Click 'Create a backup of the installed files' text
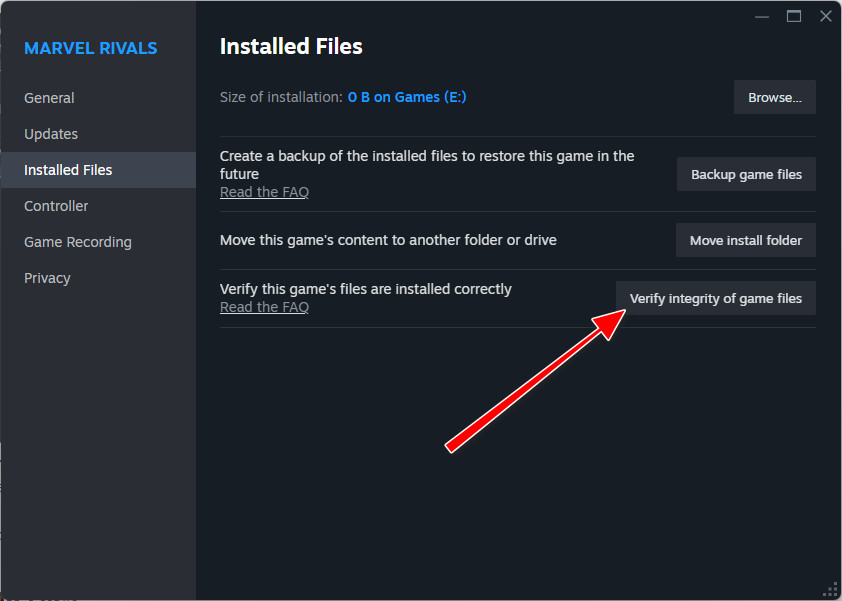This screenshot has height=601, width=842. (427, 165)
